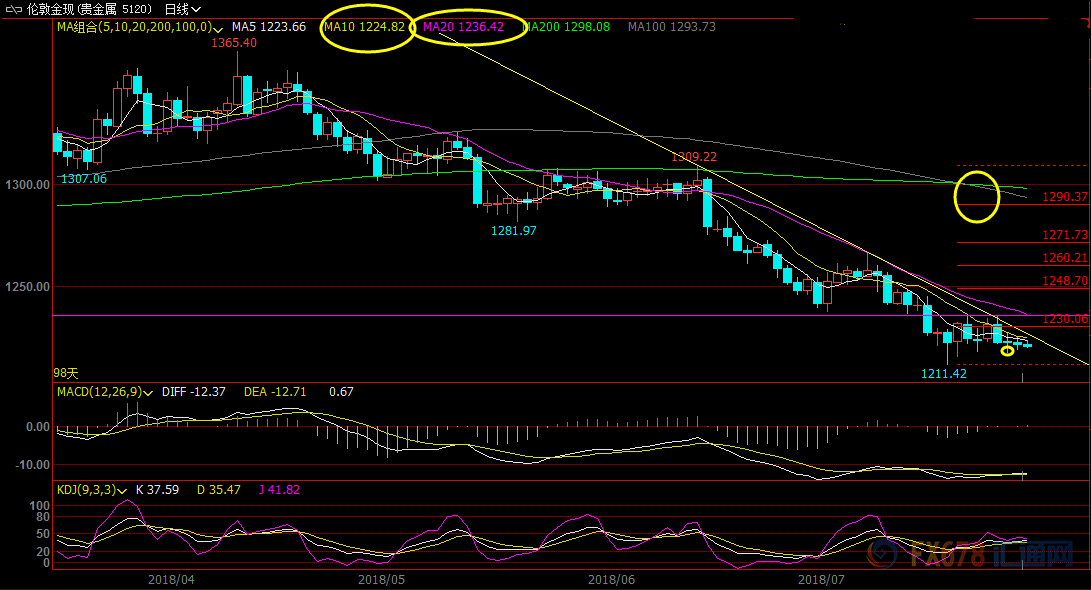Screen dimensions: 1091x590
Task: Click the small yellow circle near latest candle
Action: click(x=1008, y=351)
